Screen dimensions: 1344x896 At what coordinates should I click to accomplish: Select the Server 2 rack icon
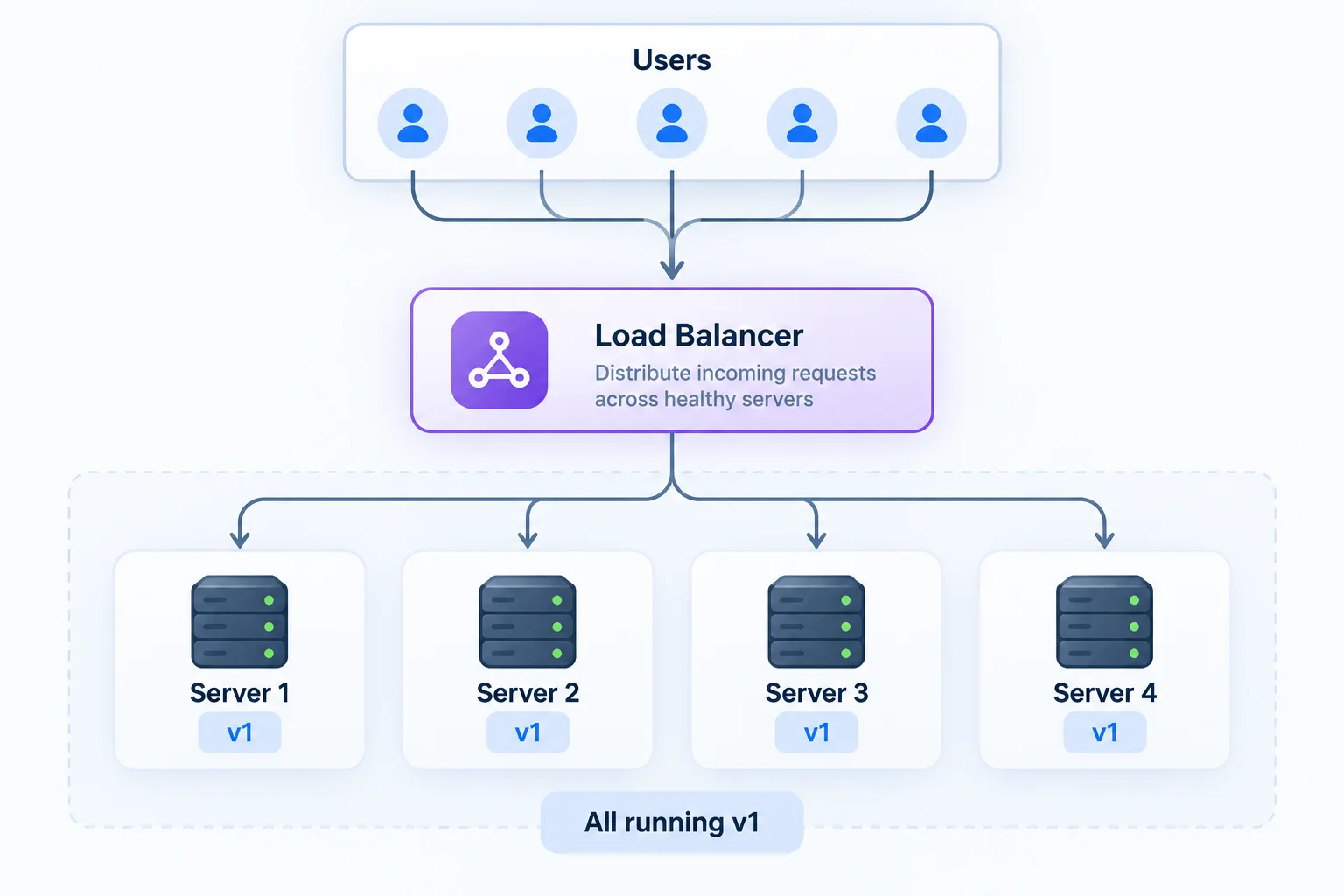[x=528, y=621]
